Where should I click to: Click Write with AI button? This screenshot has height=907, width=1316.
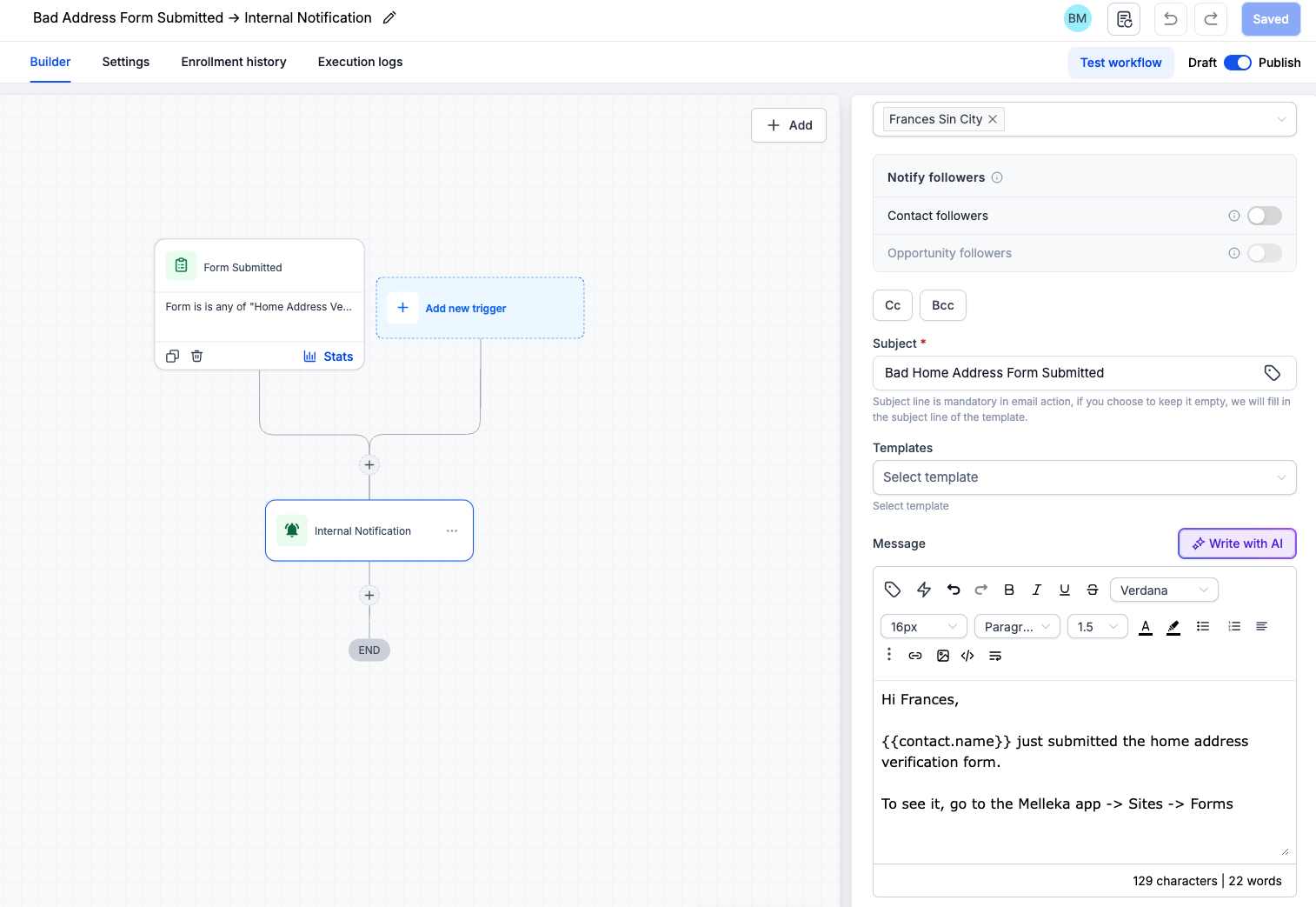pyautogui.click(x=1238, y=544)
